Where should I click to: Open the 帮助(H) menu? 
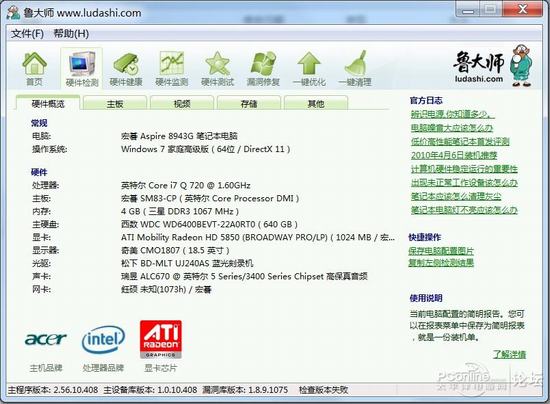[x=71, y=34]
